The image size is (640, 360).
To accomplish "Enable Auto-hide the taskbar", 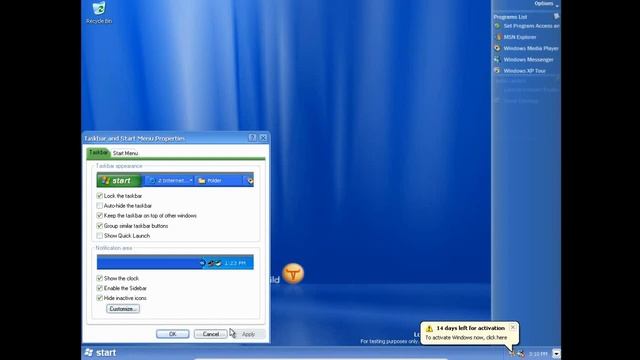I will pyautogui.click(x=100, y=206).
